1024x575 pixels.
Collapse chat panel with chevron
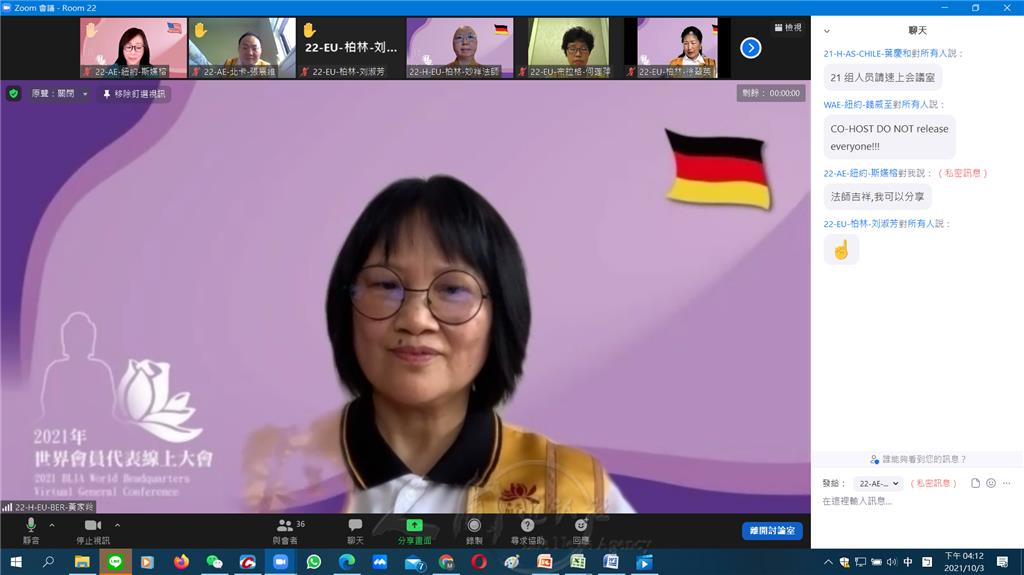[x=827, y=31]
